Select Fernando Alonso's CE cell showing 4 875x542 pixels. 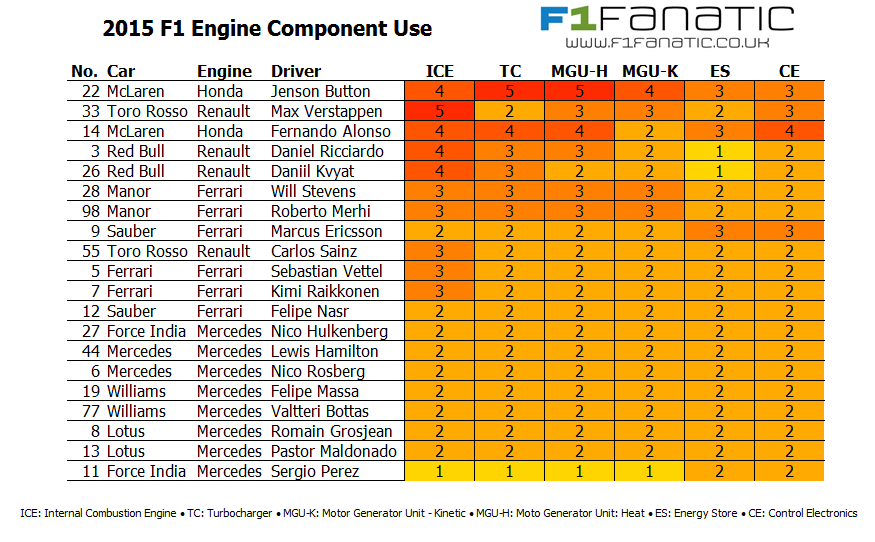(x=789, y=131)
